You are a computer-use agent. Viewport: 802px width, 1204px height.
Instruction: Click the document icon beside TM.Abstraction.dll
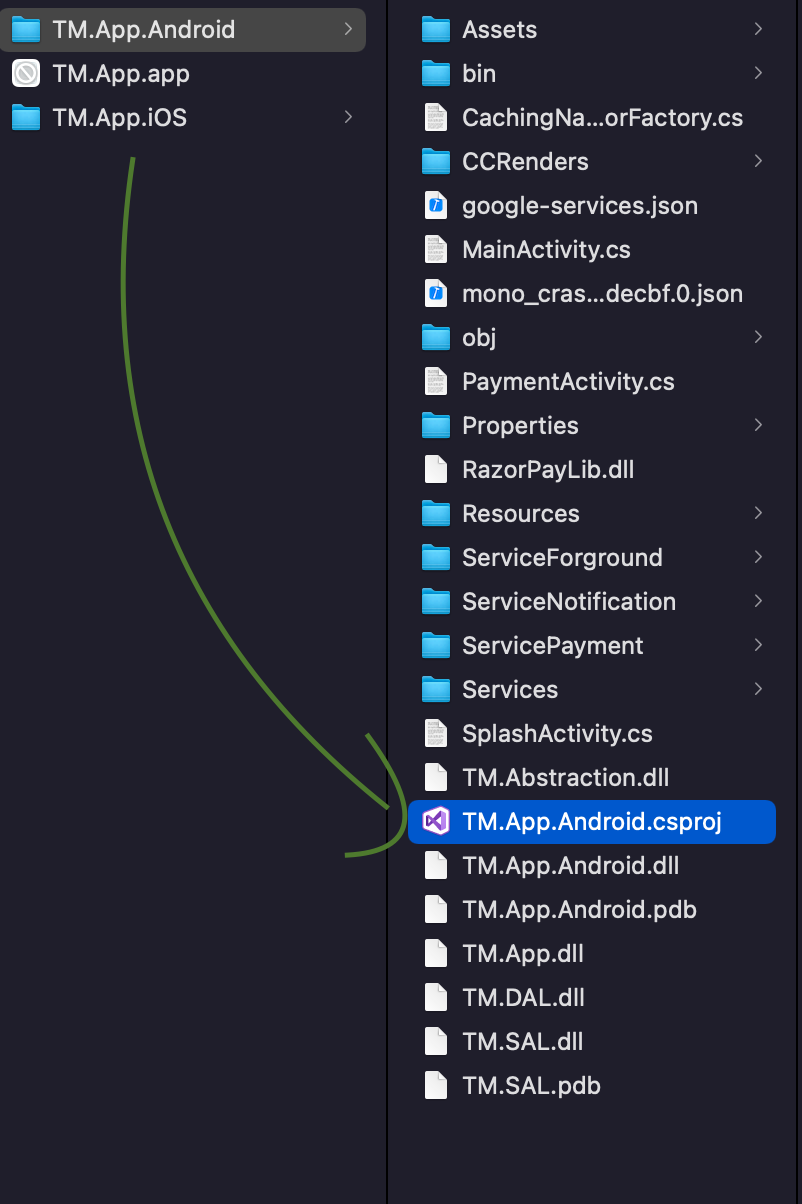point(435,777)
